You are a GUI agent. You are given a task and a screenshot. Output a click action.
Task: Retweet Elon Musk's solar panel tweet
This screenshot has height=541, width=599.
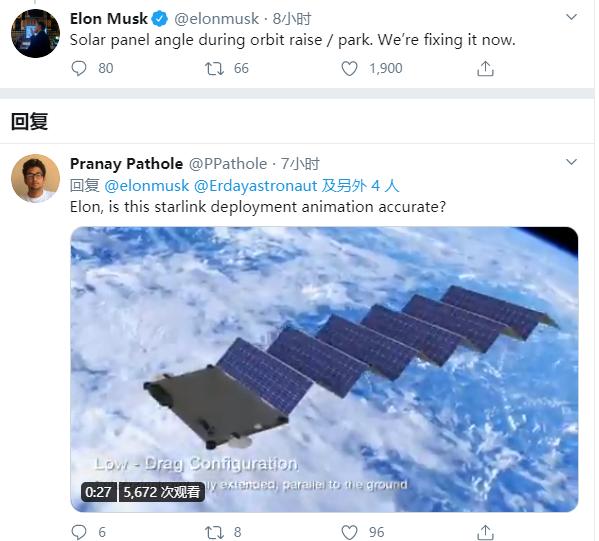point(214,69)
